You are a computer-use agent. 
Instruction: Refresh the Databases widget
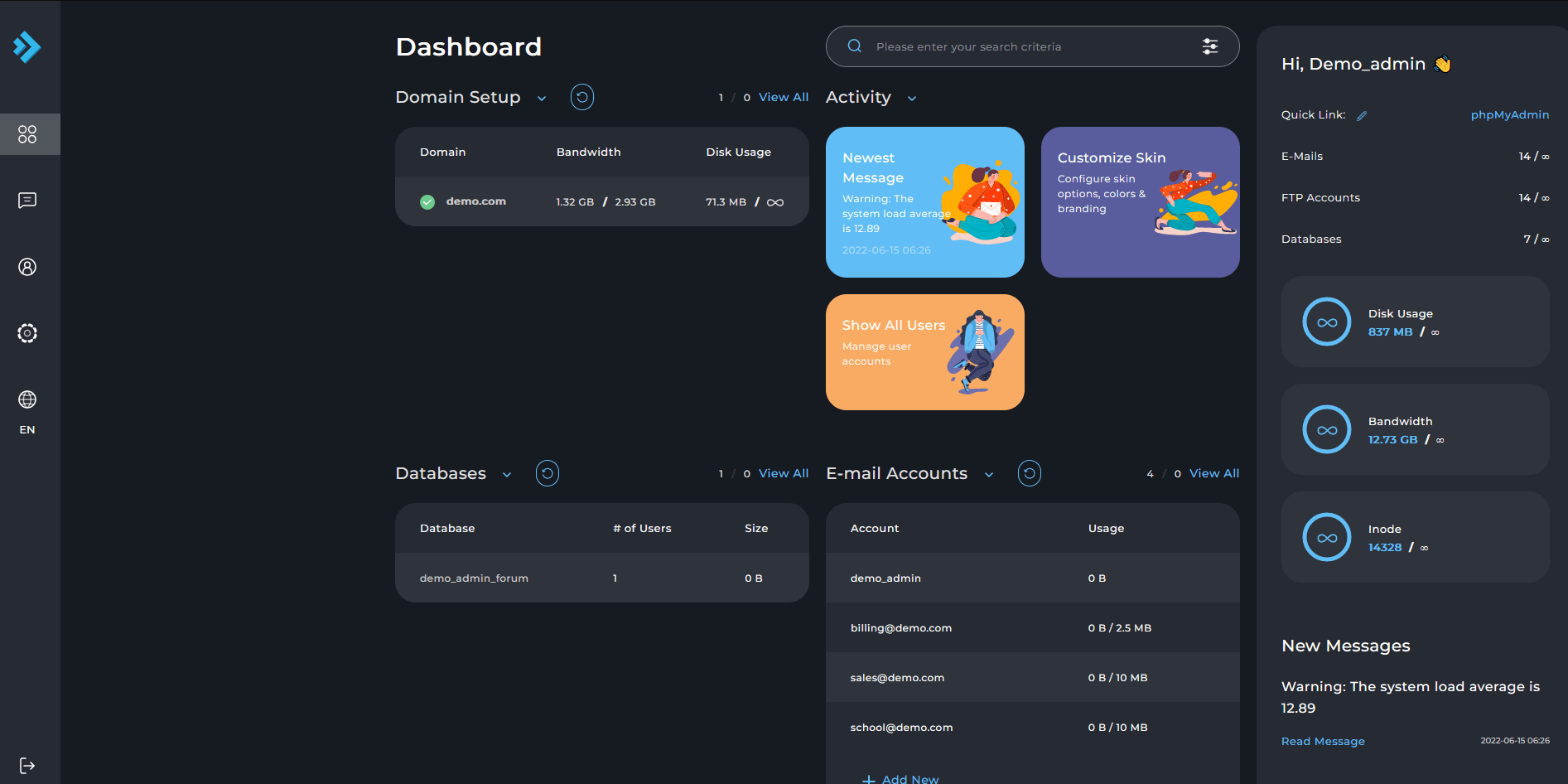[548, 473]
